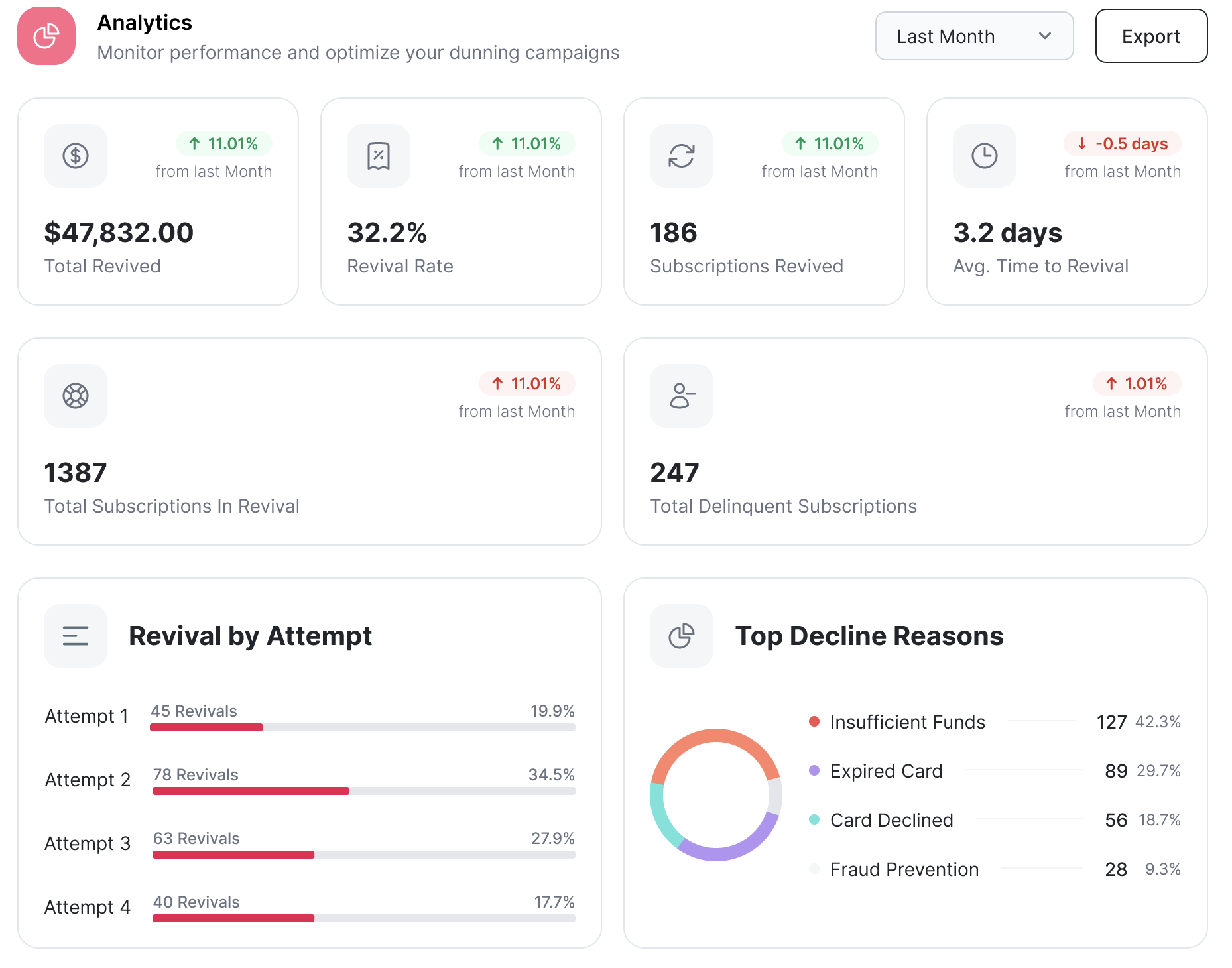Click the Attempt 1 revival progress bar

pos(363,727)
